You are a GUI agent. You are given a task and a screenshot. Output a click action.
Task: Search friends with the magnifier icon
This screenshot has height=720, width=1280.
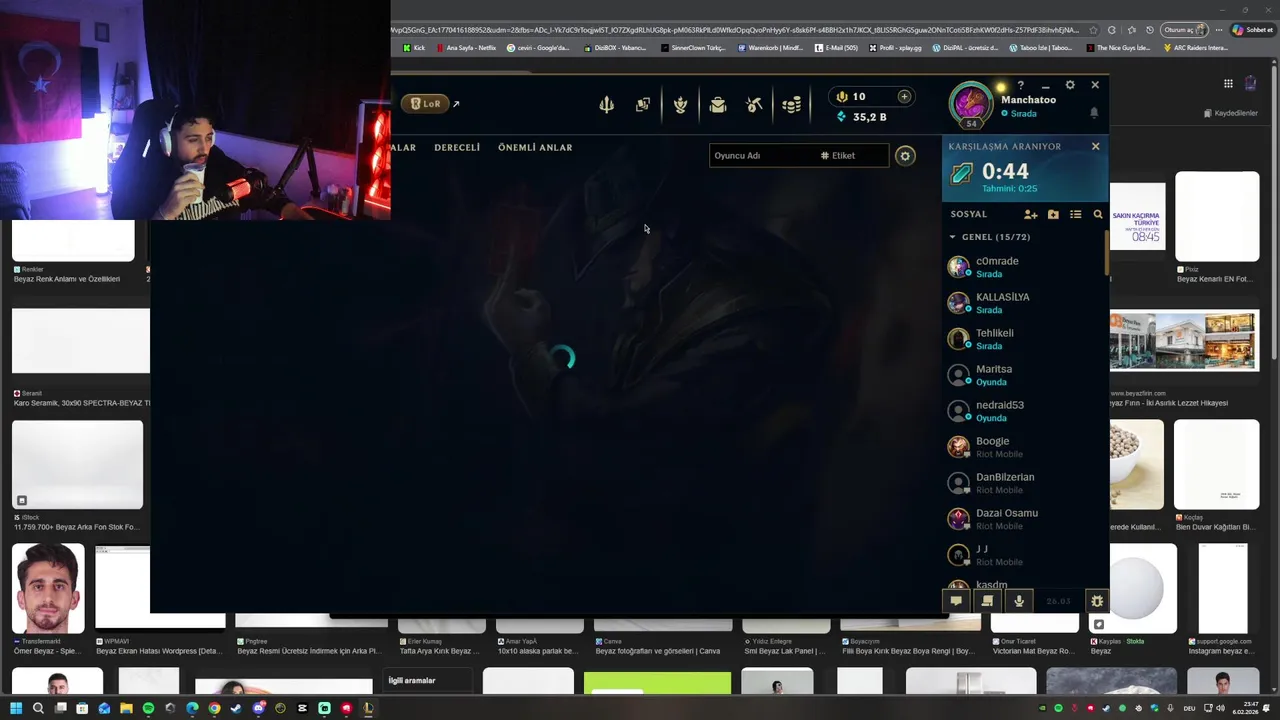[x=1098, y=214]
